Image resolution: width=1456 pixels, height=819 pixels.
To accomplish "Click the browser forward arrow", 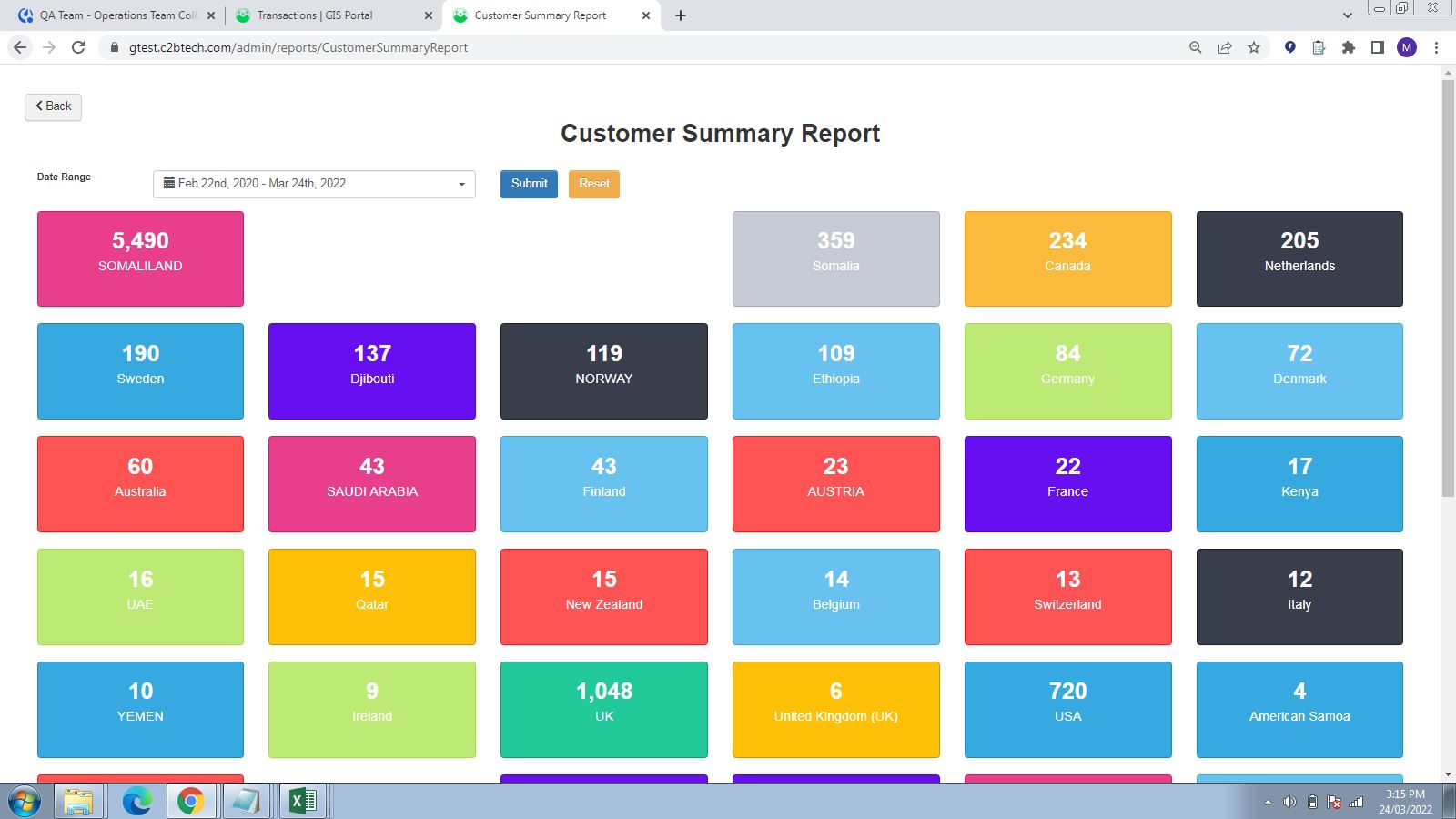I will coord(49,47).
